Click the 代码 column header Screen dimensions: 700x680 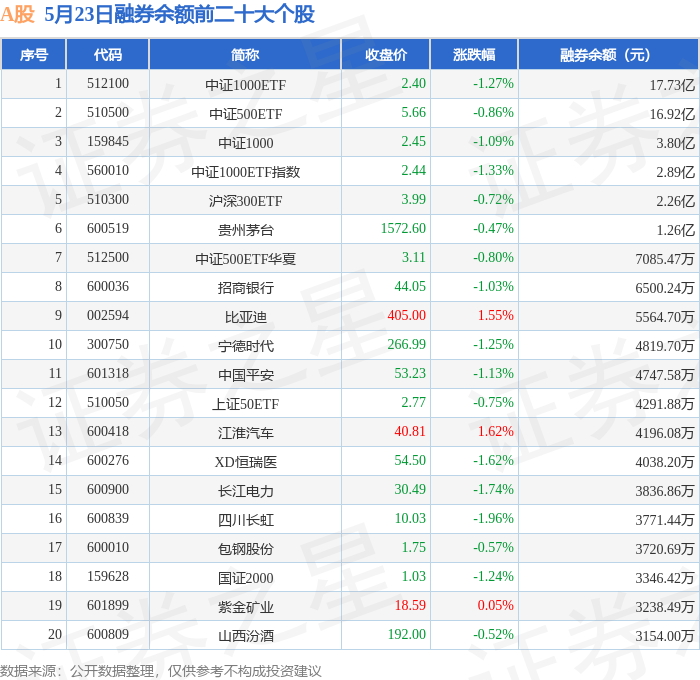coord(108,54)
